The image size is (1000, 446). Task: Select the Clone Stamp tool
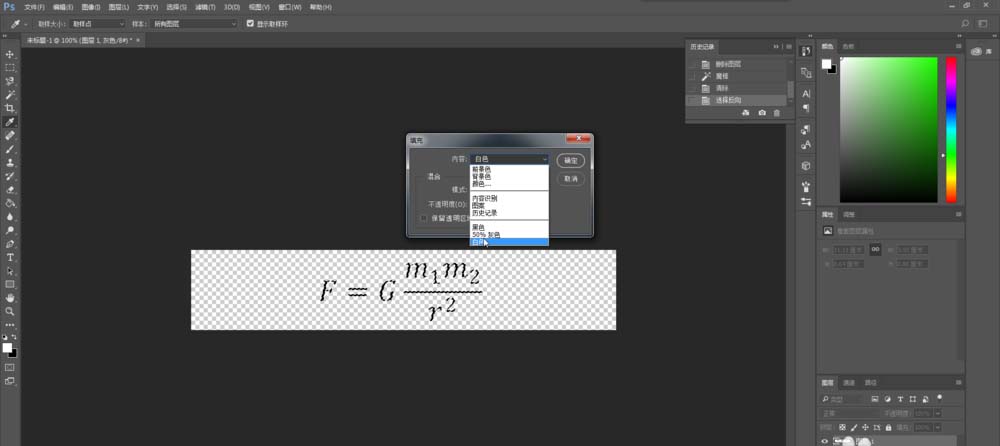click(x=10, y=163)
